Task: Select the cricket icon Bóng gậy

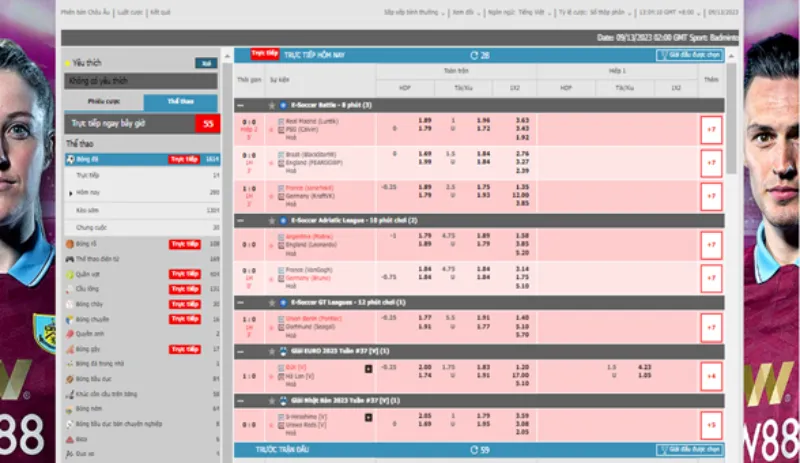Action: pyautogui.click(x=70, y=349)
